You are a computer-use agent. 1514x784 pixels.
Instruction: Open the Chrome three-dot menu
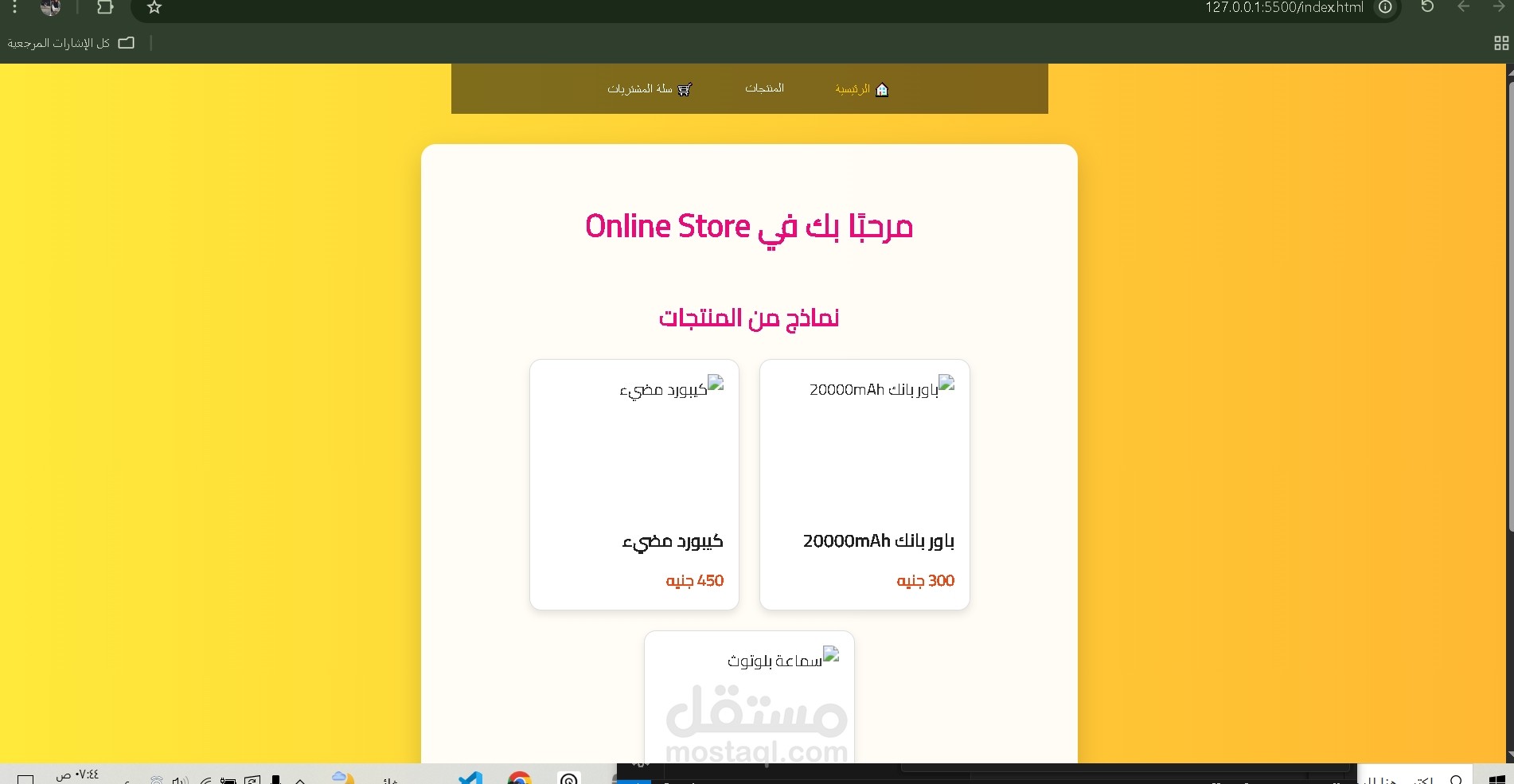(14, 7)
